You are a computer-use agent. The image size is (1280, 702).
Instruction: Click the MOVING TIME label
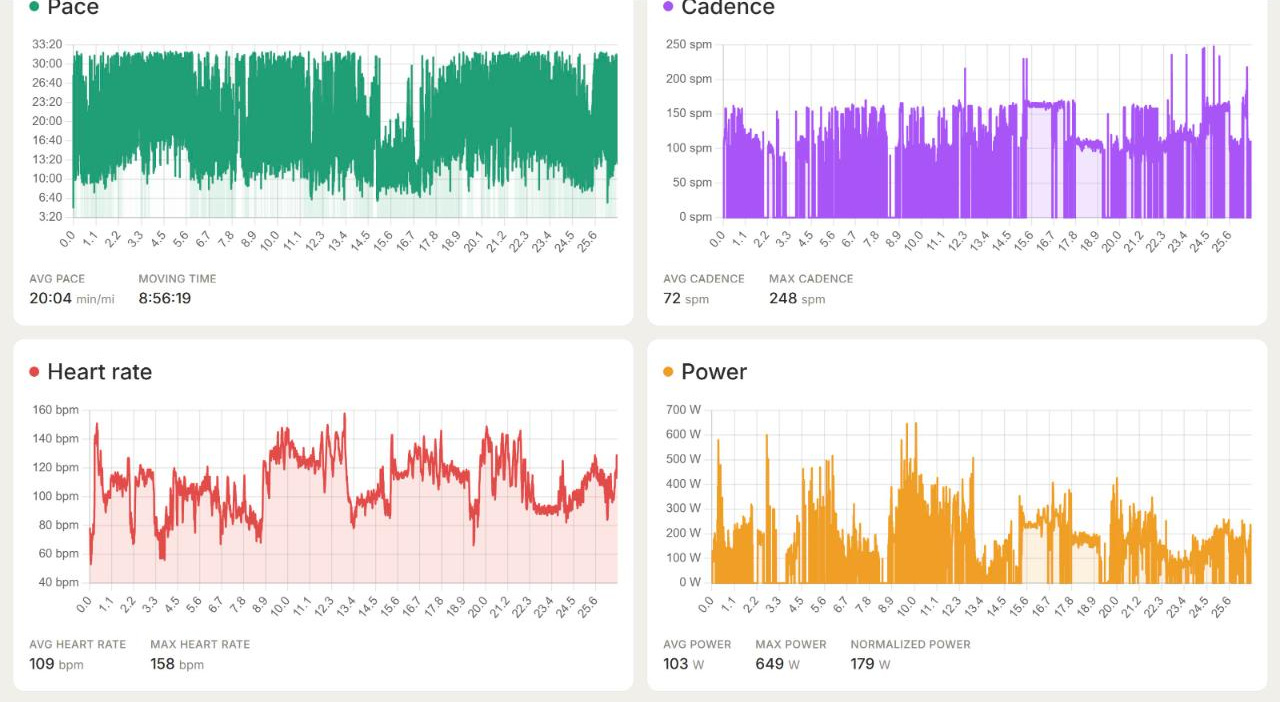[177, 279]
